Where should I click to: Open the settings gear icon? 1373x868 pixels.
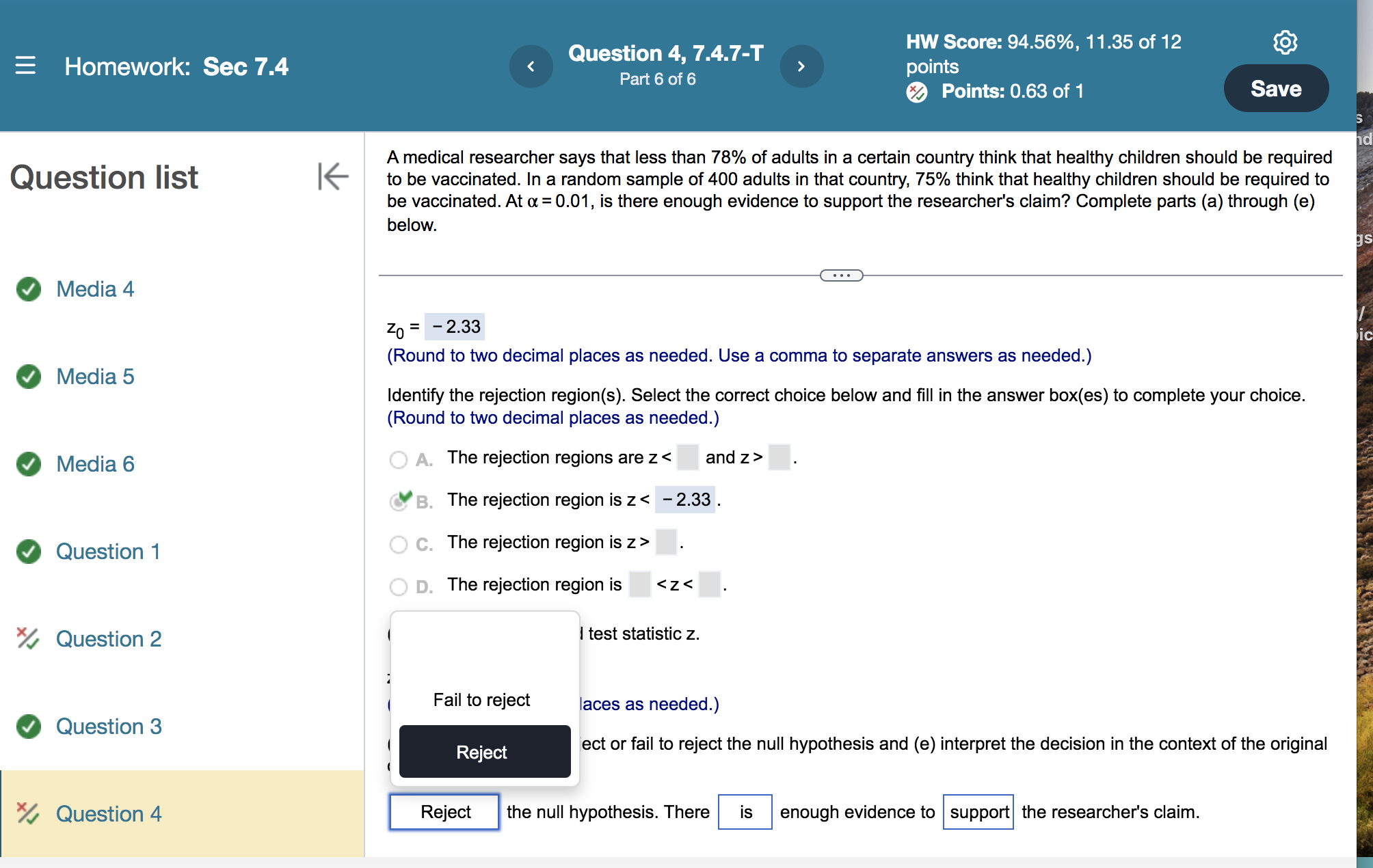1284,42
